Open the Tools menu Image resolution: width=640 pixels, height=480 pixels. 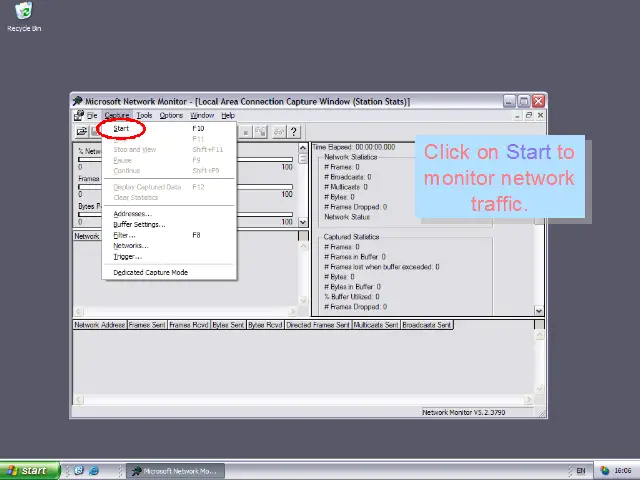click(144, 116)
